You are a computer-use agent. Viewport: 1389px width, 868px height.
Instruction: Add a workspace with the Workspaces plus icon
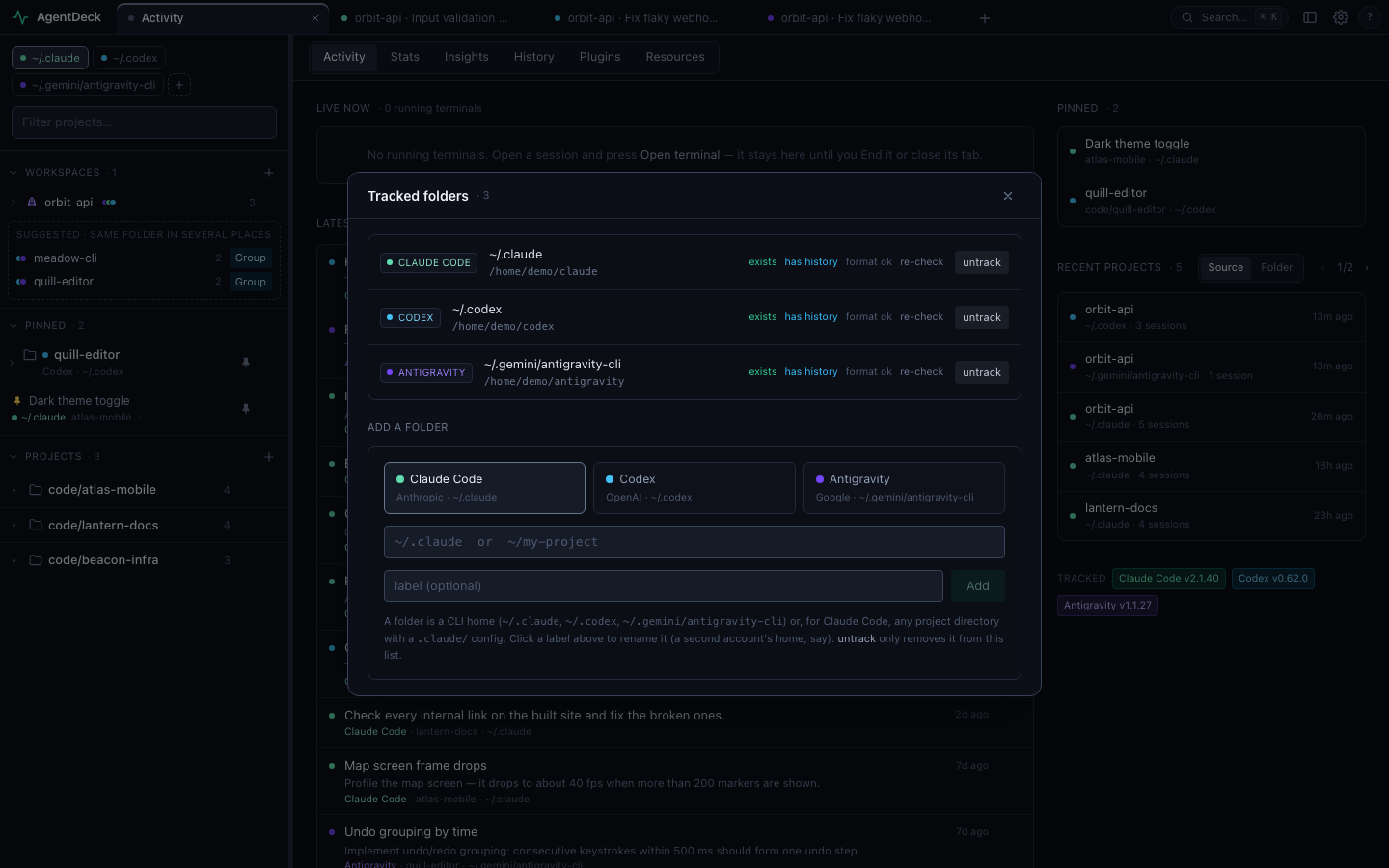269,173
